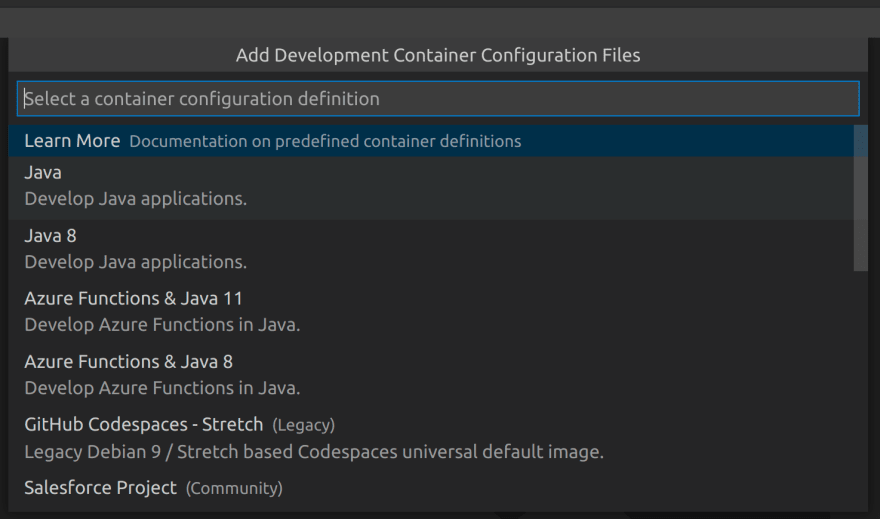Image resolution: width=880 pixels, height=519 pixels.
Task: Click the (Legacy) label beside GitHub Codespaces
Action: coord(304,425)
